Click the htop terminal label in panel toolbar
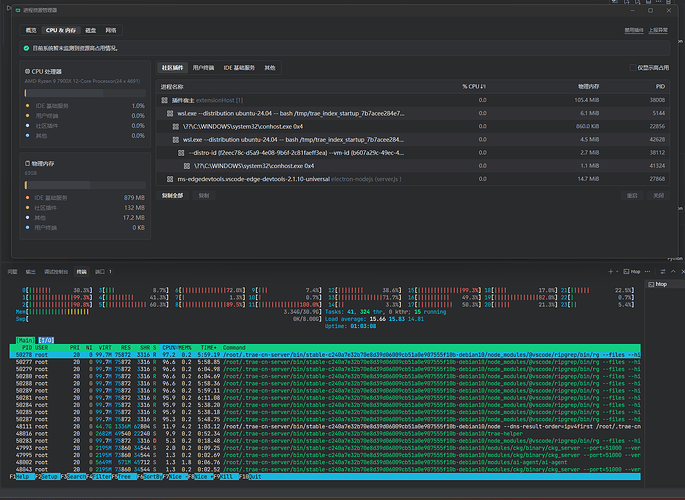 tap(632, 272)
